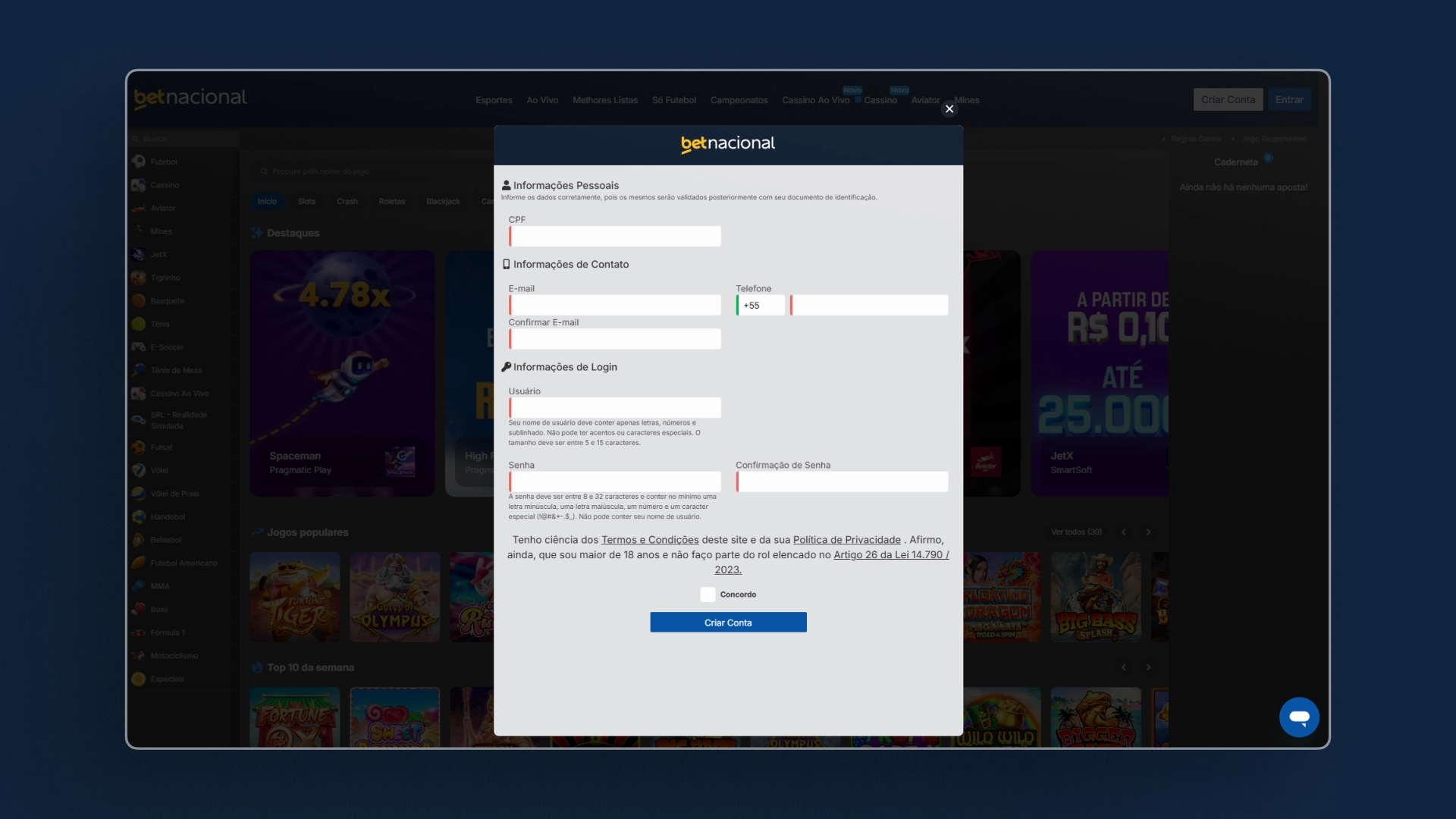
Task: Open the Esportes menu item
Action: click(494, 100)
